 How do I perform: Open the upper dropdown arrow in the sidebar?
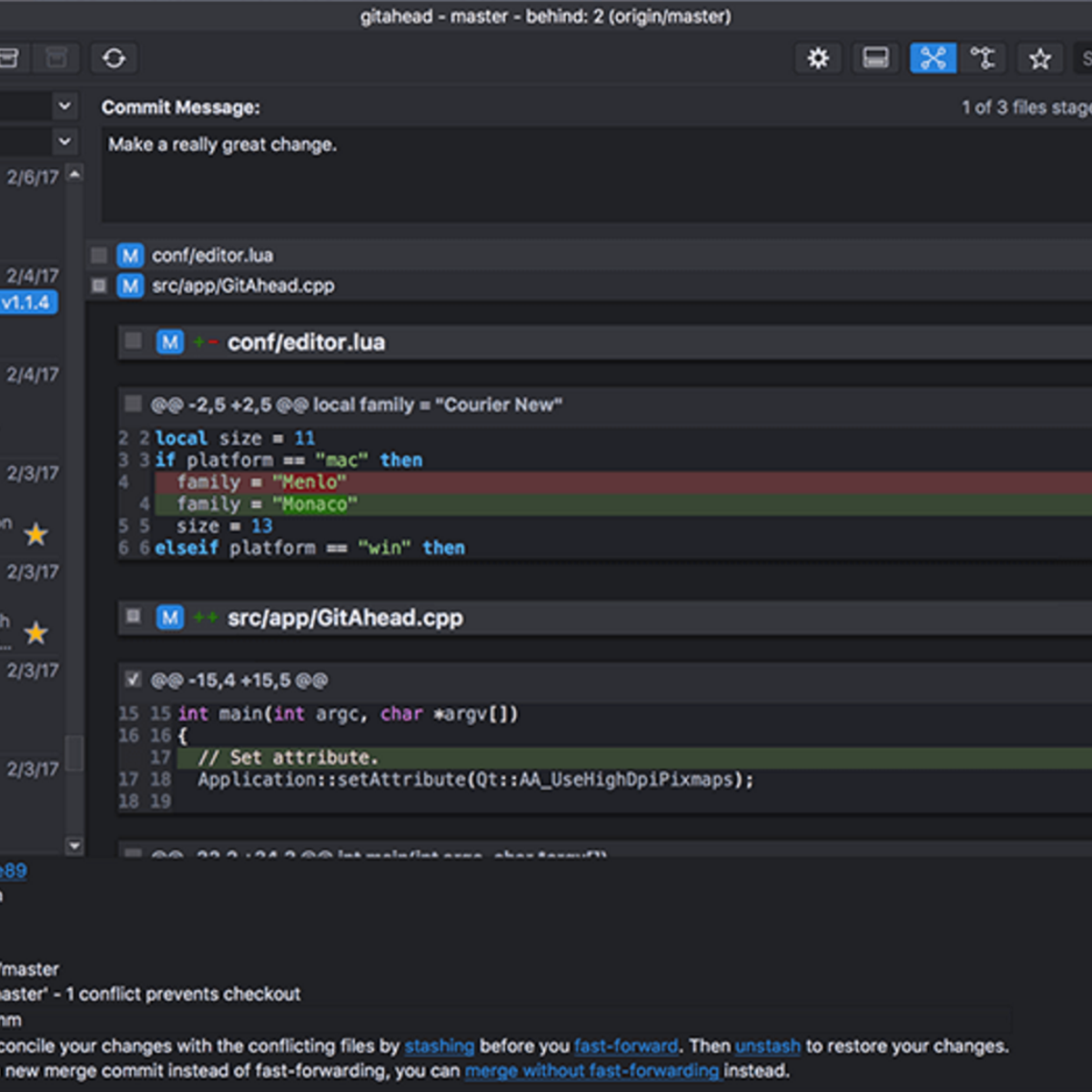pyautogui.click(x=65, y=106)
